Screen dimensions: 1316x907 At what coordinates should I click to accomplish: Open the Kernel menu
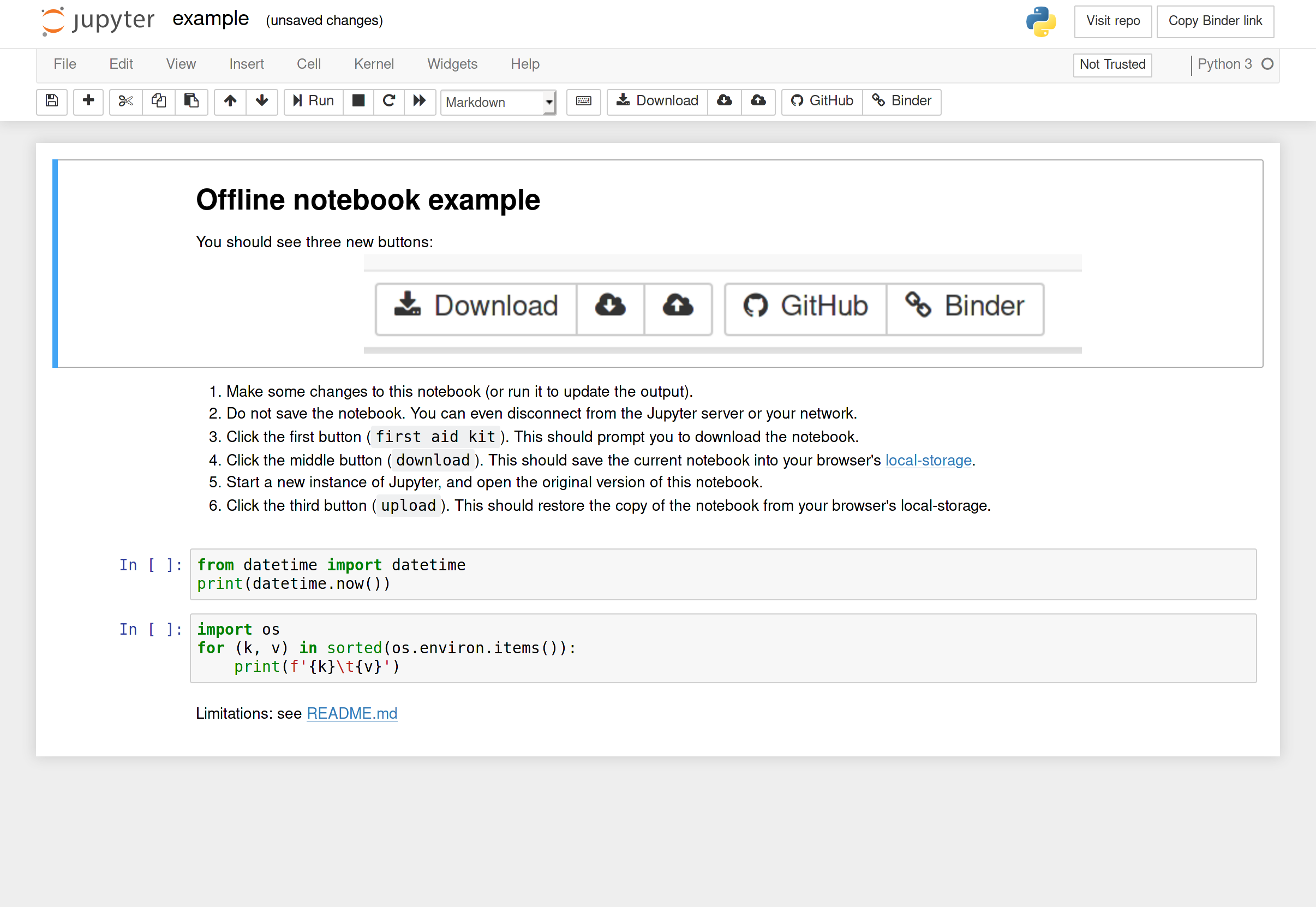tap(373, 64)
